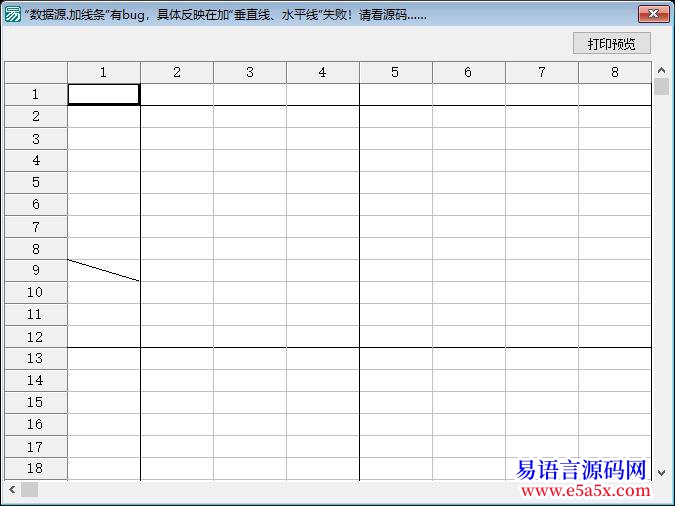
Task: Click the application icon in title bar
Action: click(12, 14)
